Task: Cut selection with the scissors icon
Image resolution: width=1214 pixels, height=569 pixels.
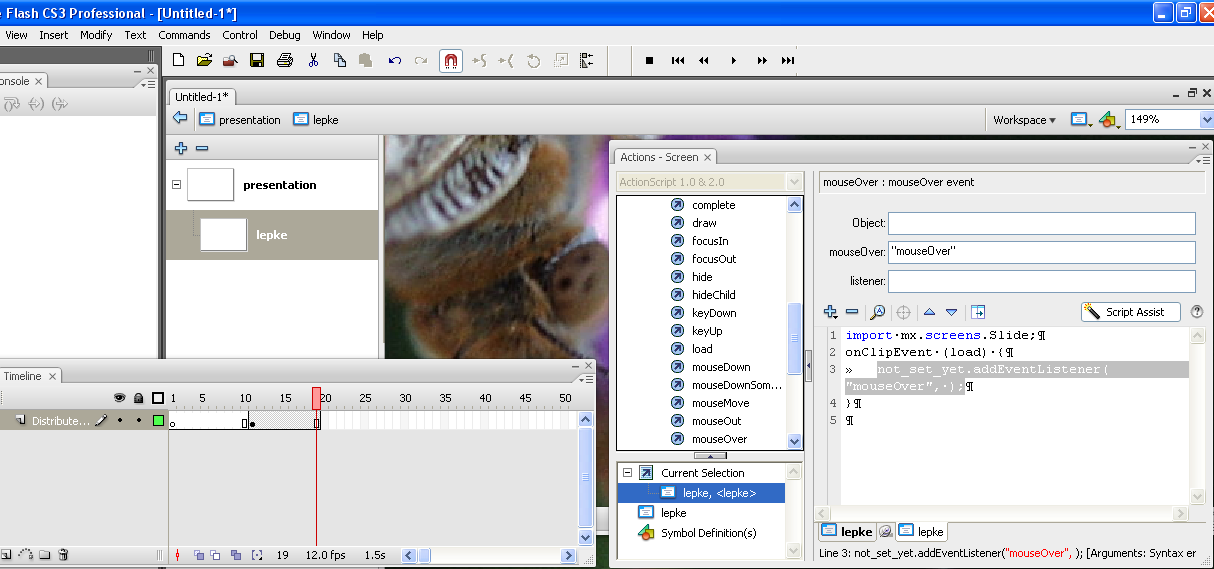Action: (x=313, y=60)
